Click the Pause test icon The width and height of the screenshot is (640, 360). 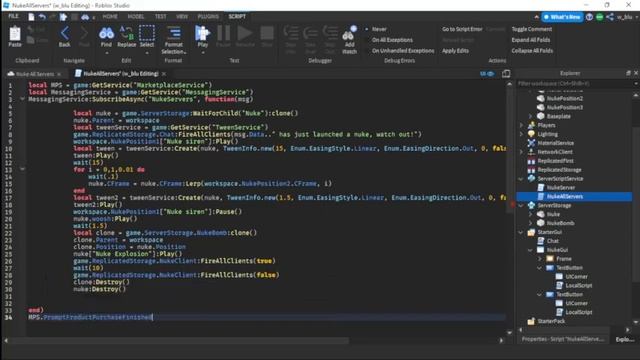pos(223,33)
